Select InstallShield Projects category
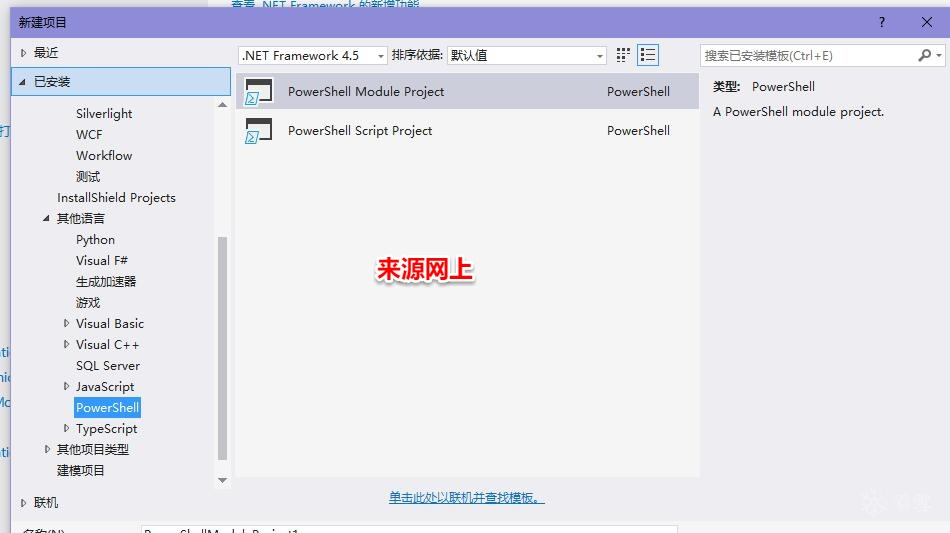950x533 pixels. 116,197
